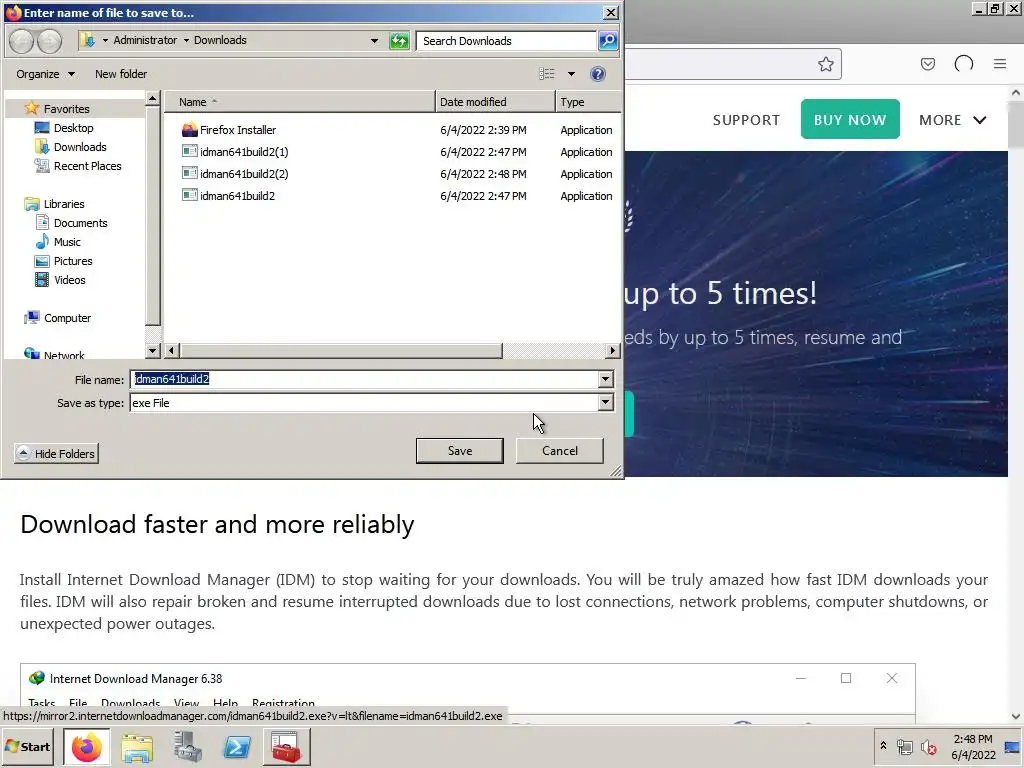The width and height of the screenshot is (1024, 768).
Task: Click the Save button
Action: click(x=460, y=451)
